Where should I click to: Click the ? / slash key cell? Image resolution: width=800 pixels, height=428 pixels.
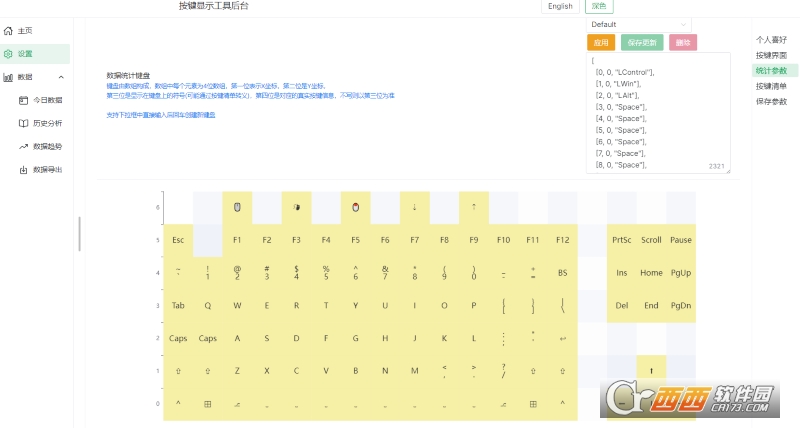click(x=504, y=371)
